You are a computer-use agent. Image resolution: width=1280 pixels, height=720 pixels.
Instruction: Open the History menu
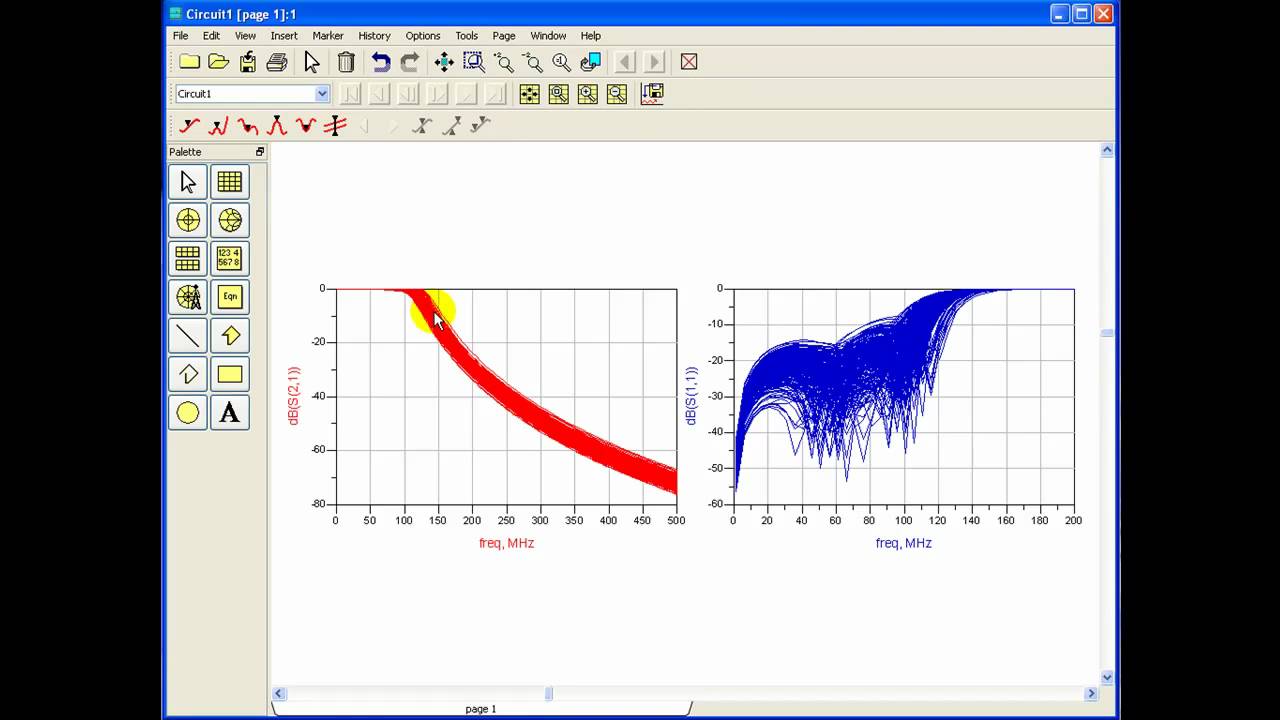(374, 36)
